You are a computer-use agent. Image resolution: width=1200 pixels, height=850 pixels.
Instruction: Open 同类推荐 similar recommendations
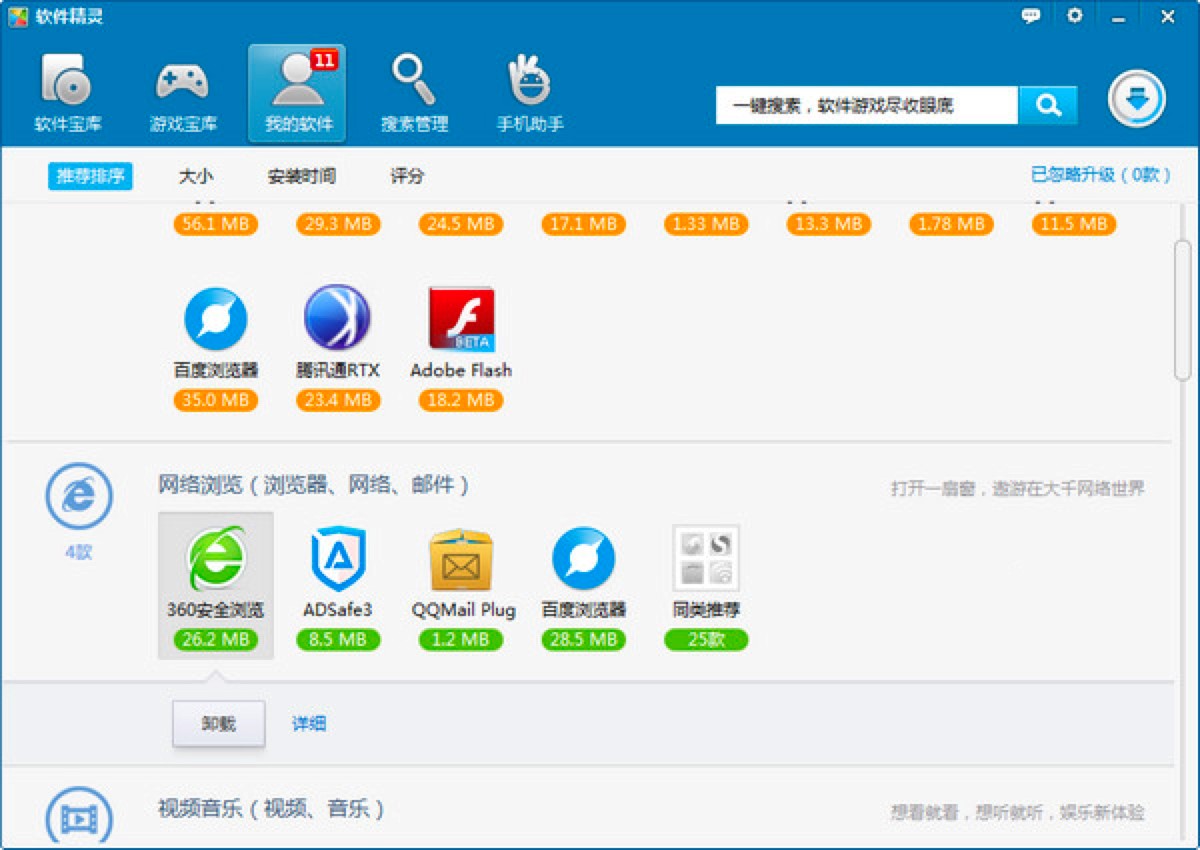[x=706, y=558]
